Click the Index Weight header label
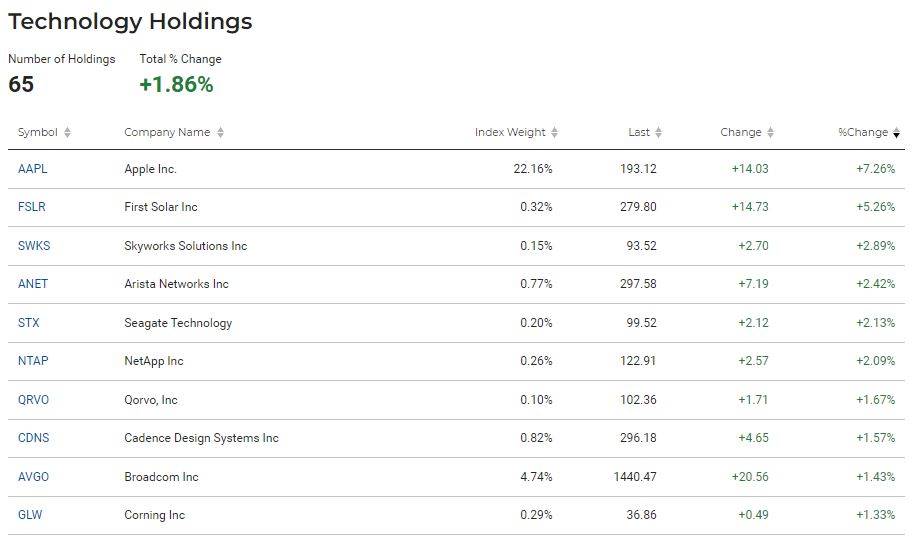This screenshot has width=917, height=550. 510,132
